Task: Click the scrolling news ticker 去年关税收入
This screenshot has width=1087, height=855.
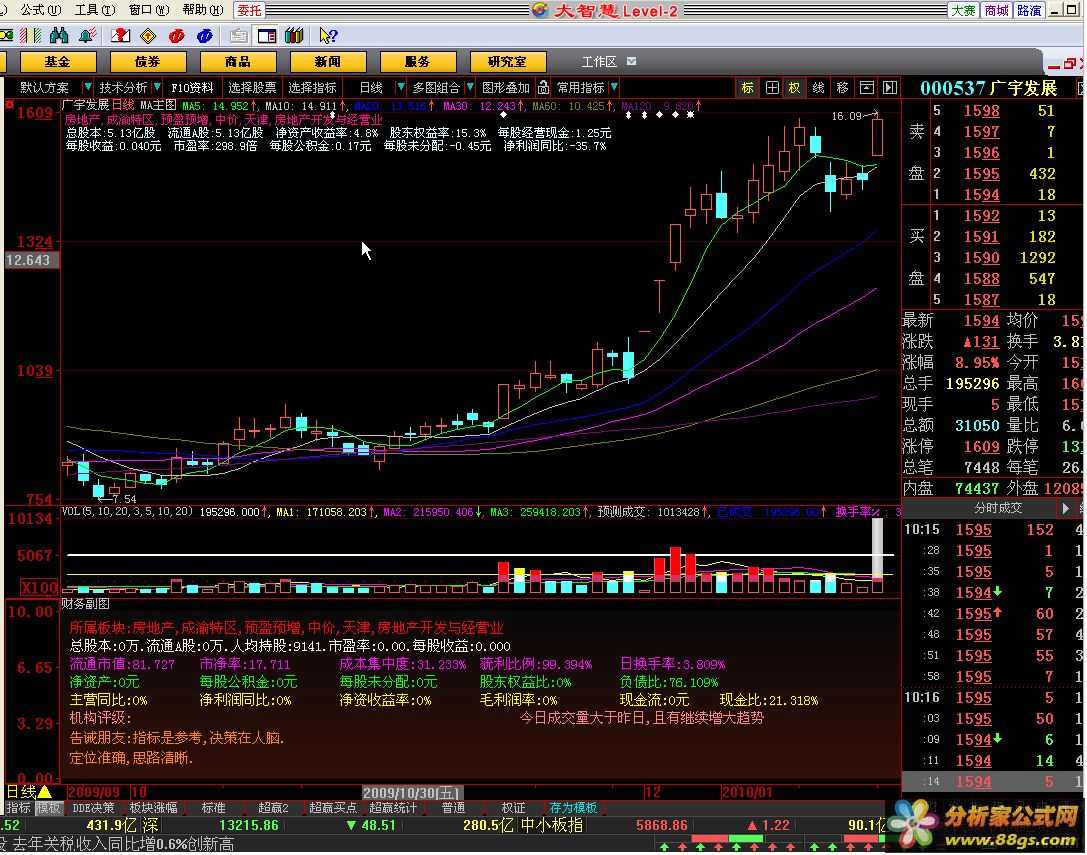Action: 123,844
